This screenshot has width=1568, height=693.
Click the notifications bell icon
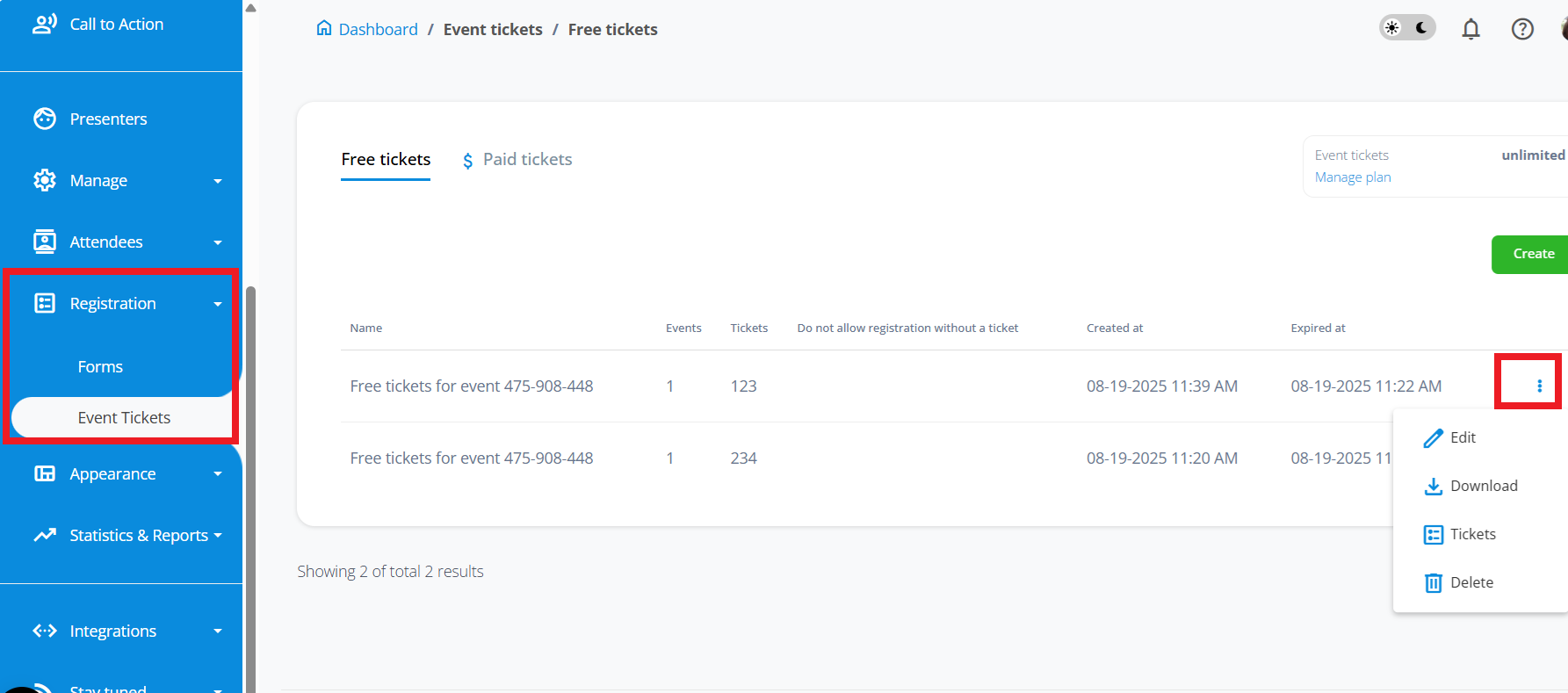(1470, 29)
